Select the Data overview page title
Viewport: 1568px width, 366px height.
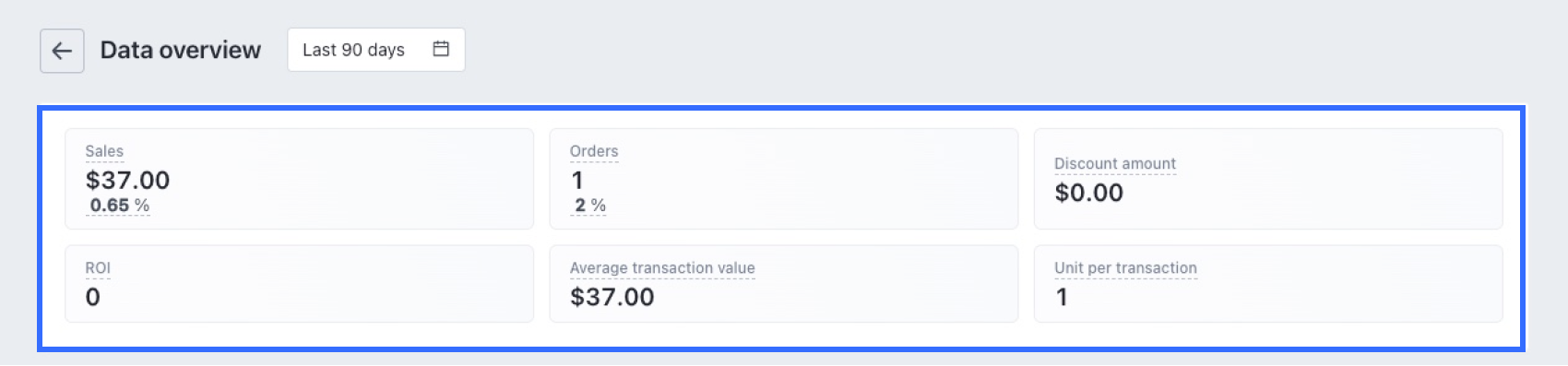point(181,50)
